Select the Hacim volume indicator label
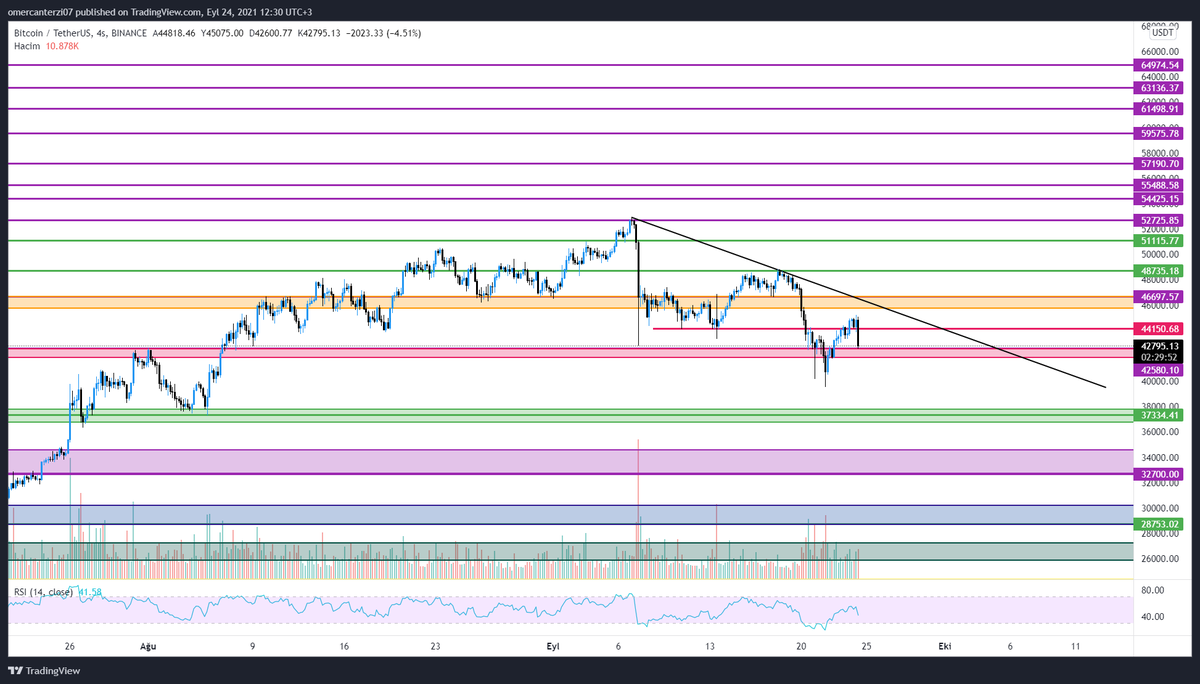The width and height of the screenshot is (1200, 684). (x=25, y=46)
